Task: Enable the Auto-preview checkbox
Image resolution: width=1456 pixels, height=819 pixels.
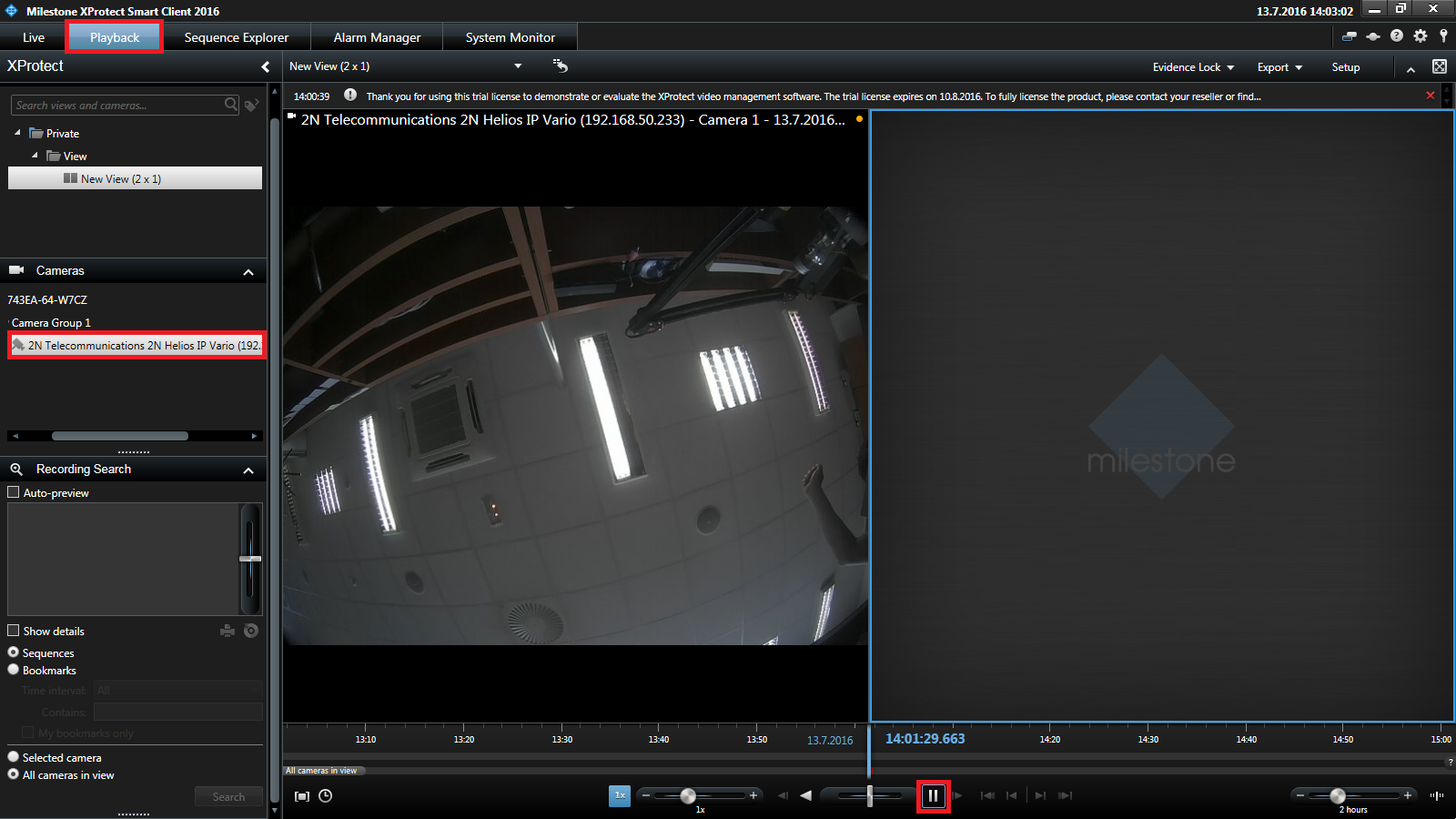Action: [14, 492]
